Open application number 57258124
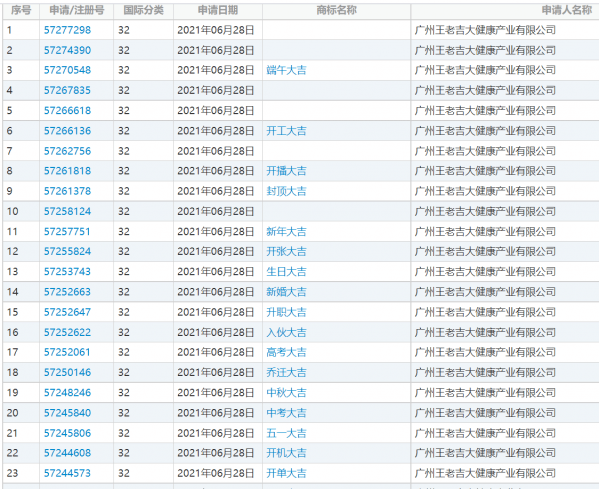 click(x=67, y=212)
